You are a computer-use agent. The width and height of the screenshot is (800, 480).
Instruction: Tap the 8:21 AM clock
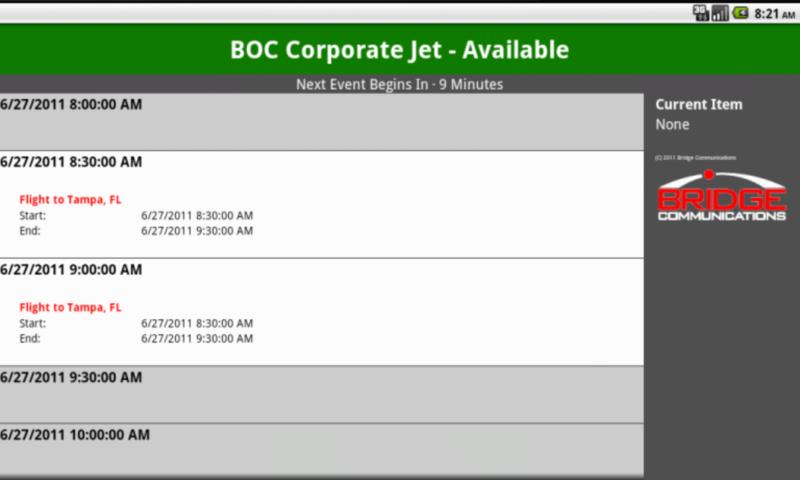pyautogui.click(x=774, y=14)
